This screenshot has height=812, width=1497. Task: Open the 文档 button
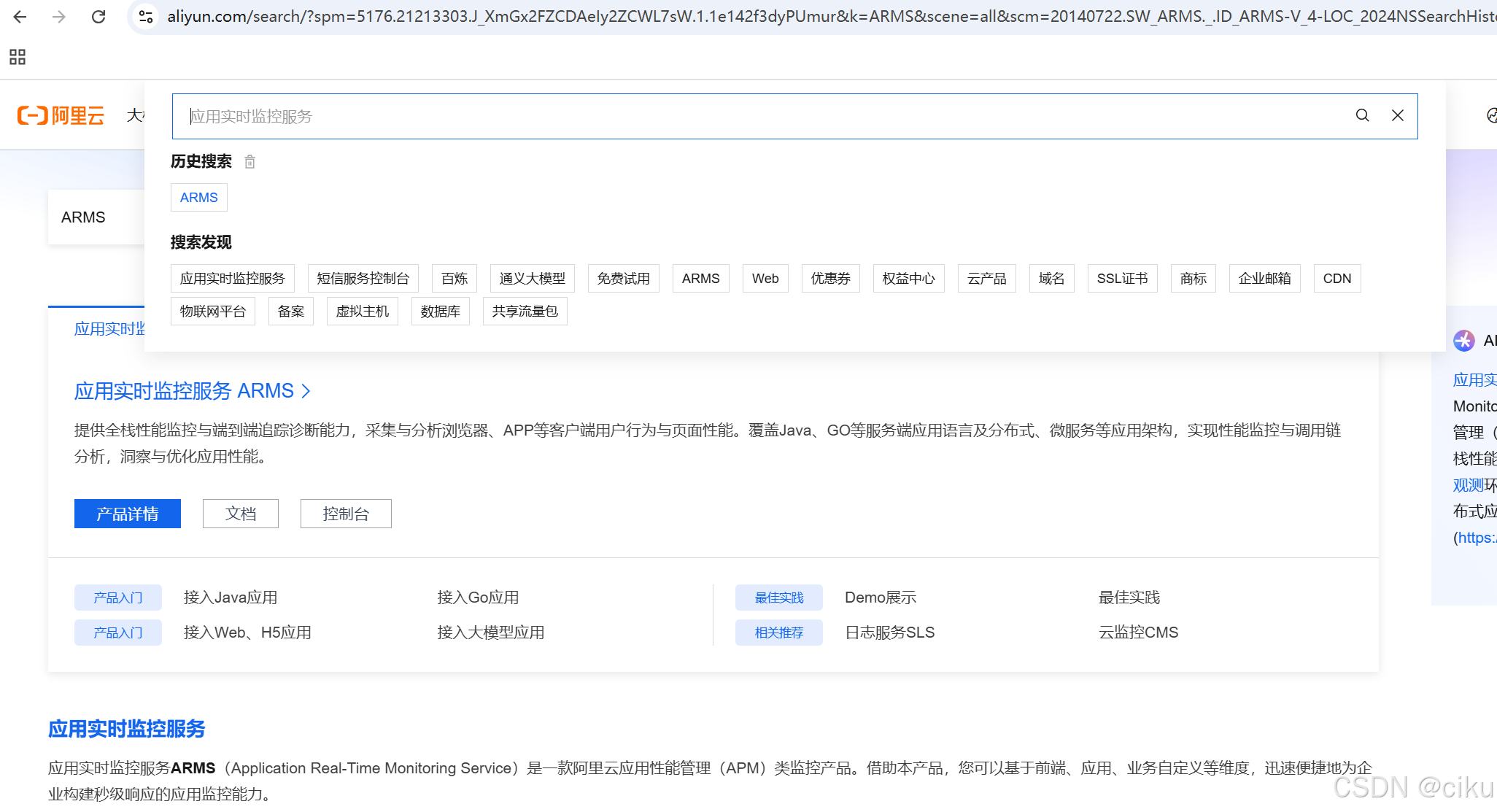(241, 514)
